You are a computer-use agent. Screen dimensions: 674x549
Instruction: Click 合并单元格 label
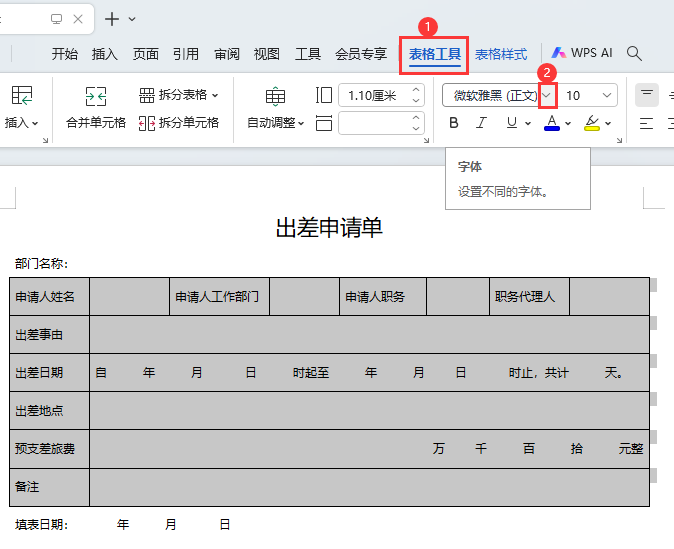tap(96, 123)
